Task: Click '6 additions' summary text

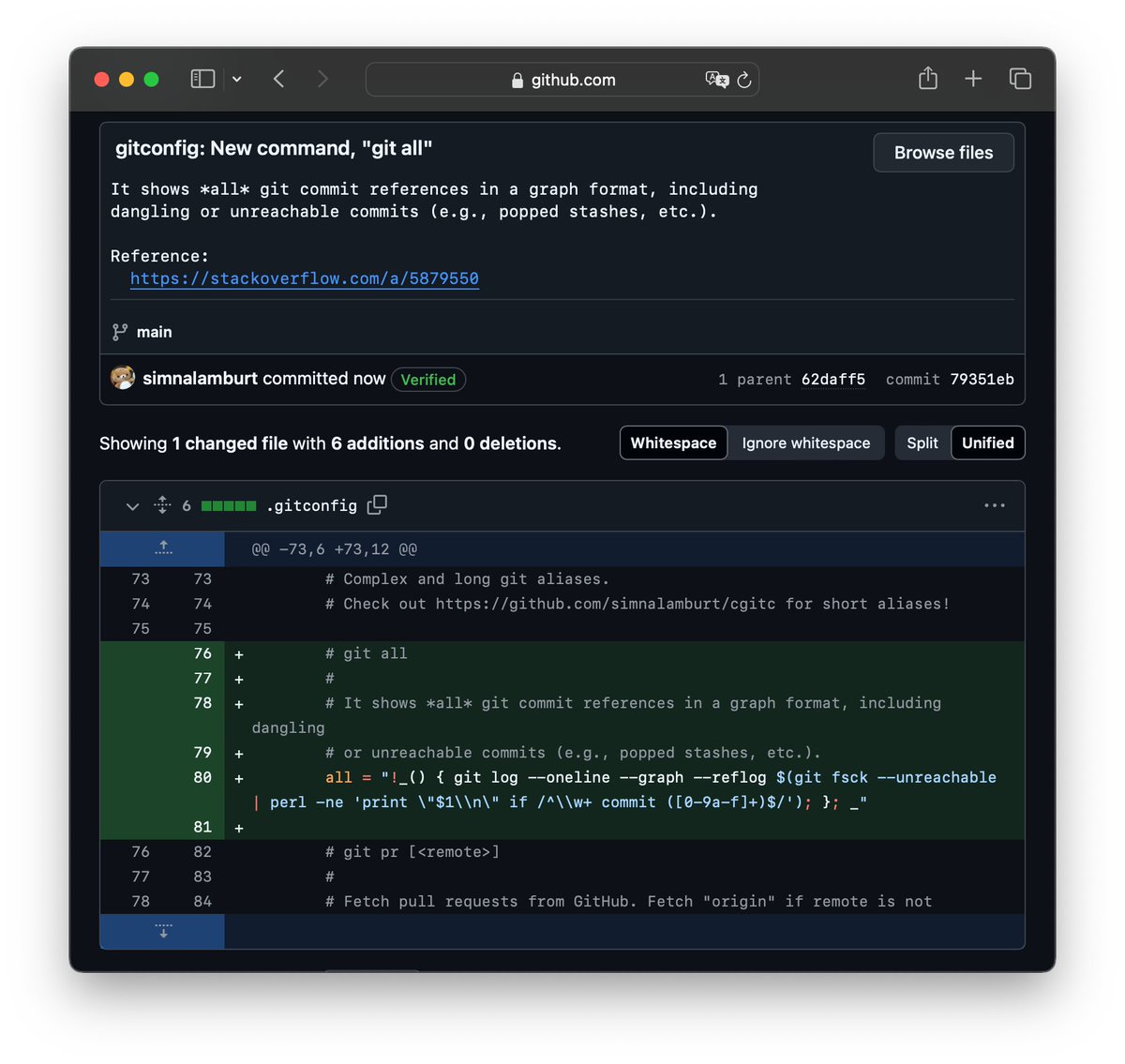Action: pyautogui.click(x=377, y=443)
